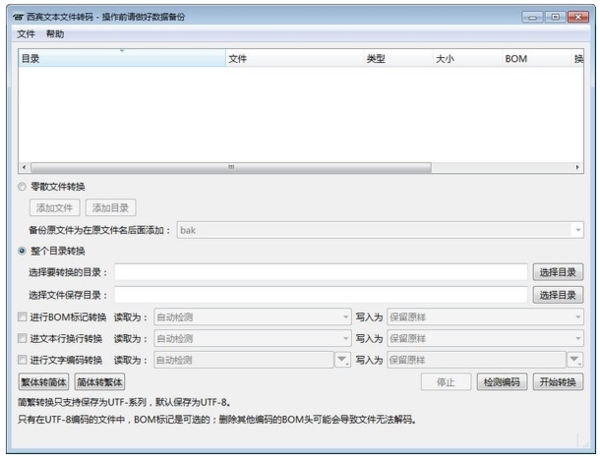
Task: Sort list by 目录 column header
Action: click(x=120, y=59)
